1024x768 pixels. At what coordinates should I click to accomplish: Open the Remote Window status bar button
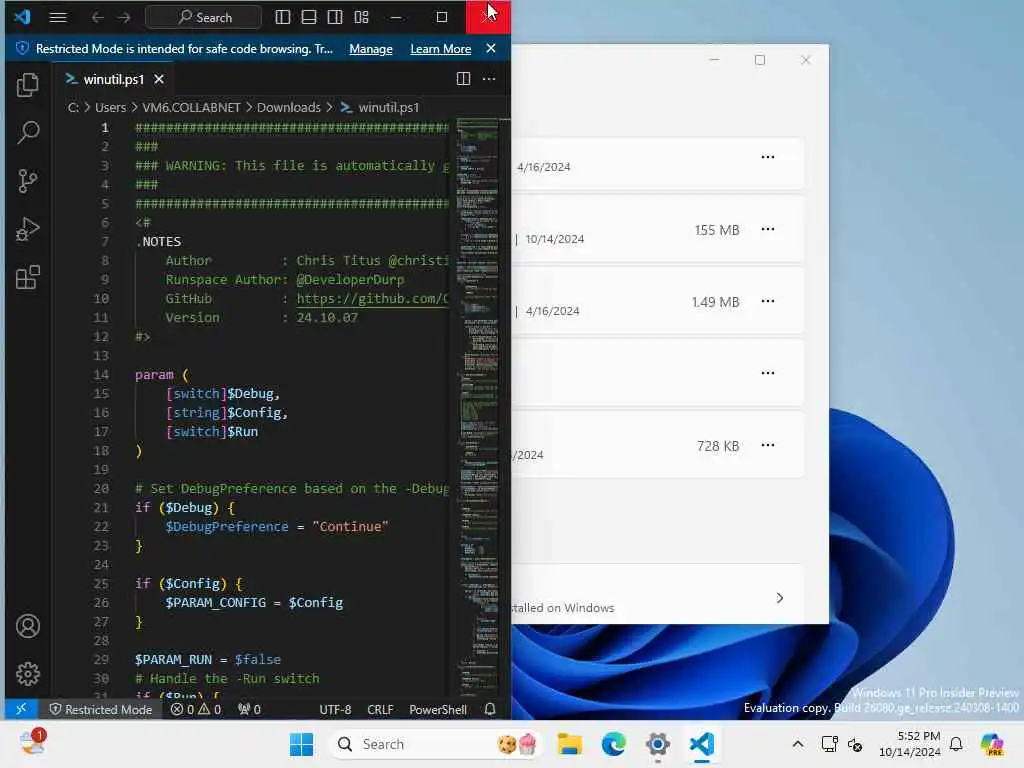[21, 709]
